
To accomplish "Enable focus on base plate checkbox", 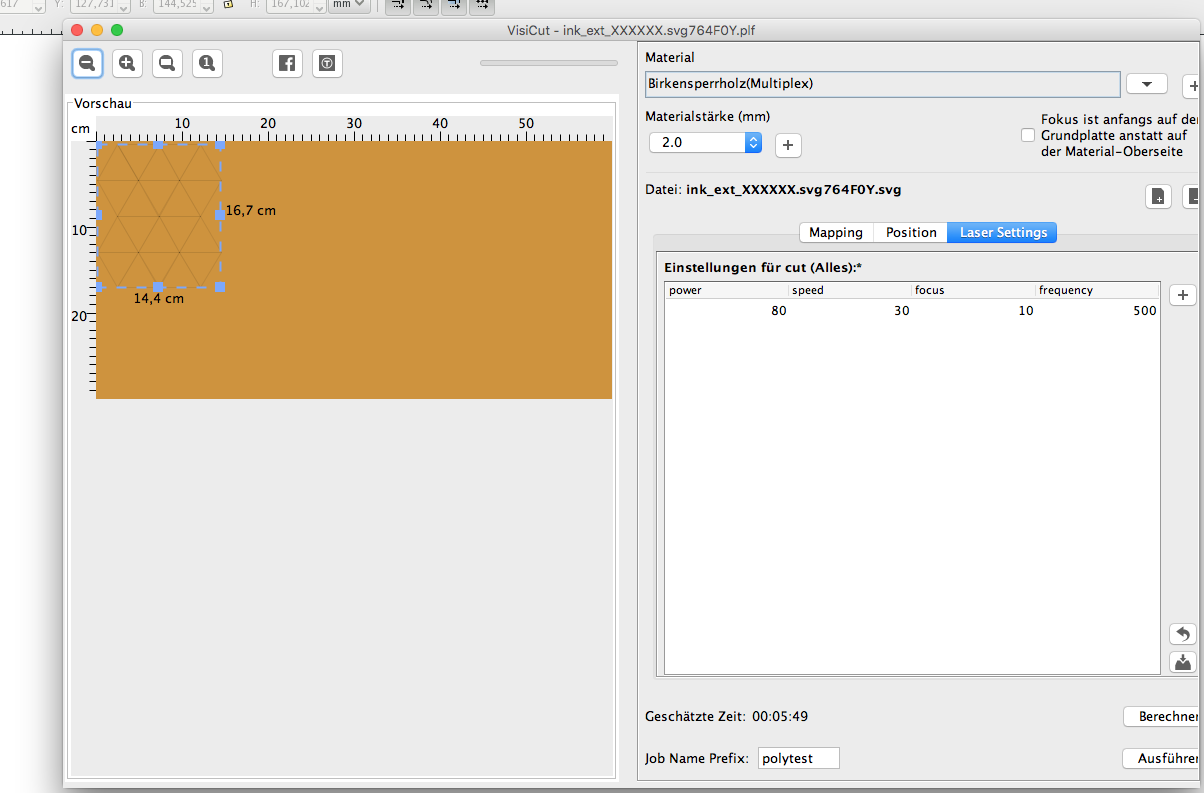I will tap(1027, 135).
